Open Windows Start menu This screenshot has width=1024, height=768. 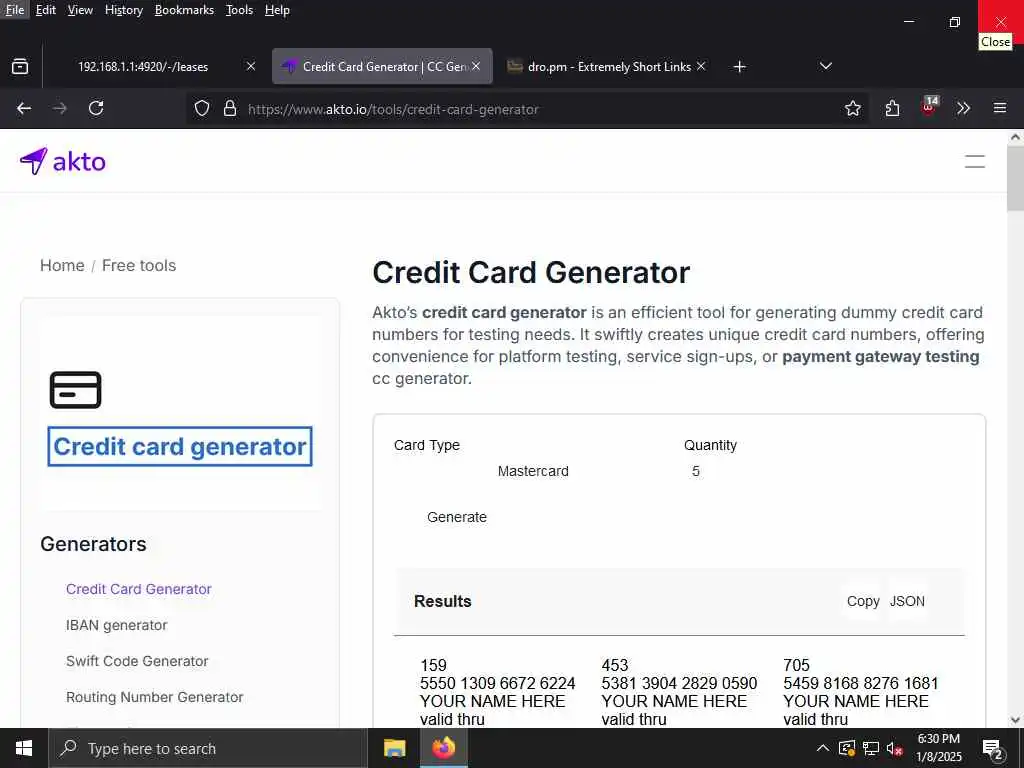24,748
